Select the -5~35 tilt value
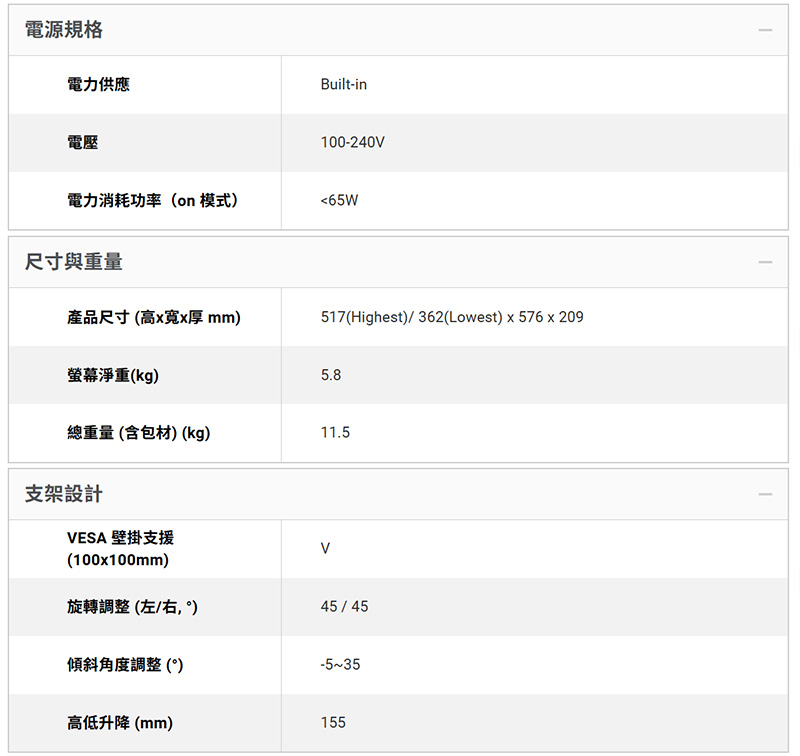 [340, 665]
